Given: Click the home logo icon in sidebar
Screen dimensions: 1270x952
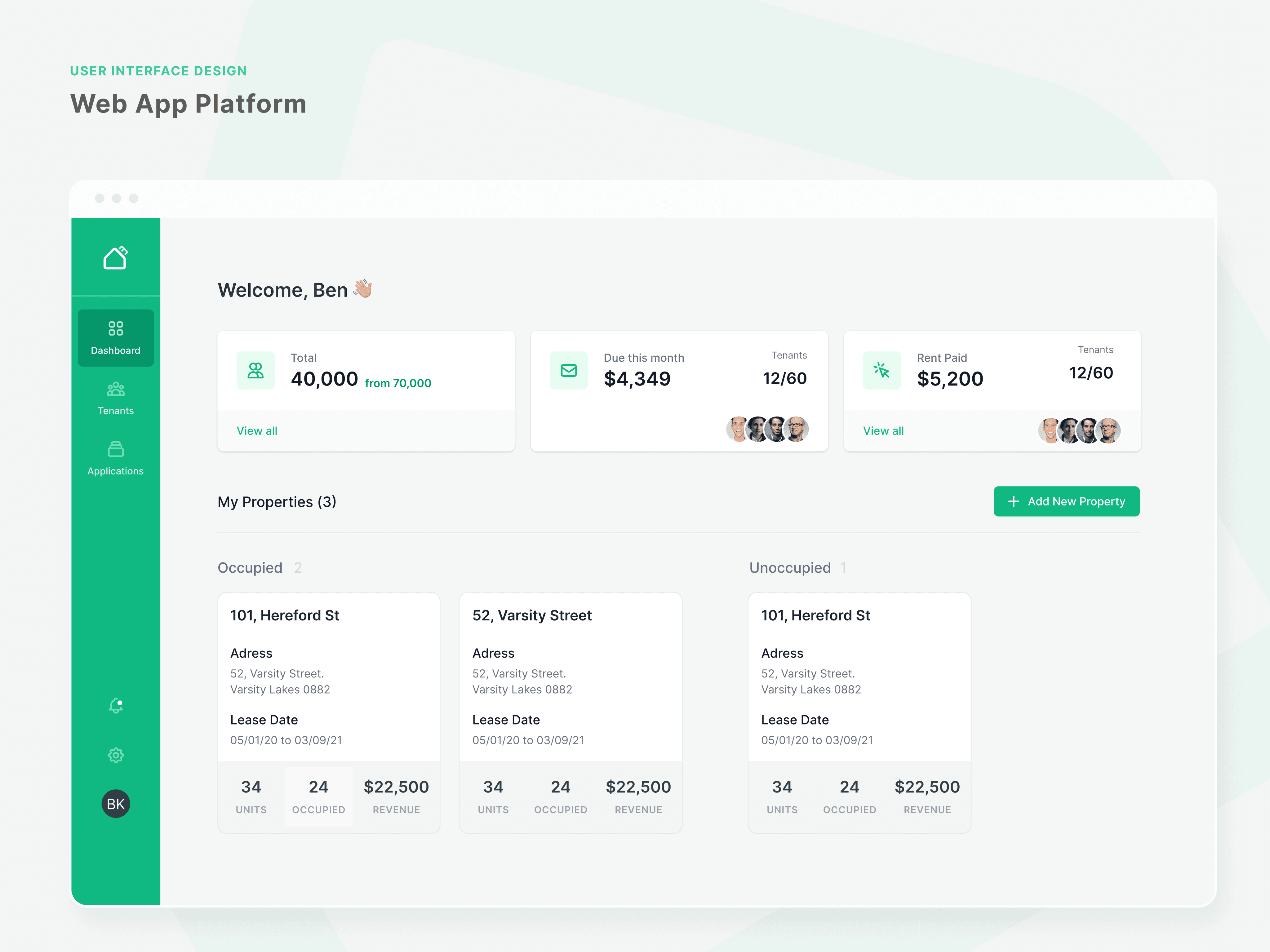Looking at the screenshot, I should point(115,258).
